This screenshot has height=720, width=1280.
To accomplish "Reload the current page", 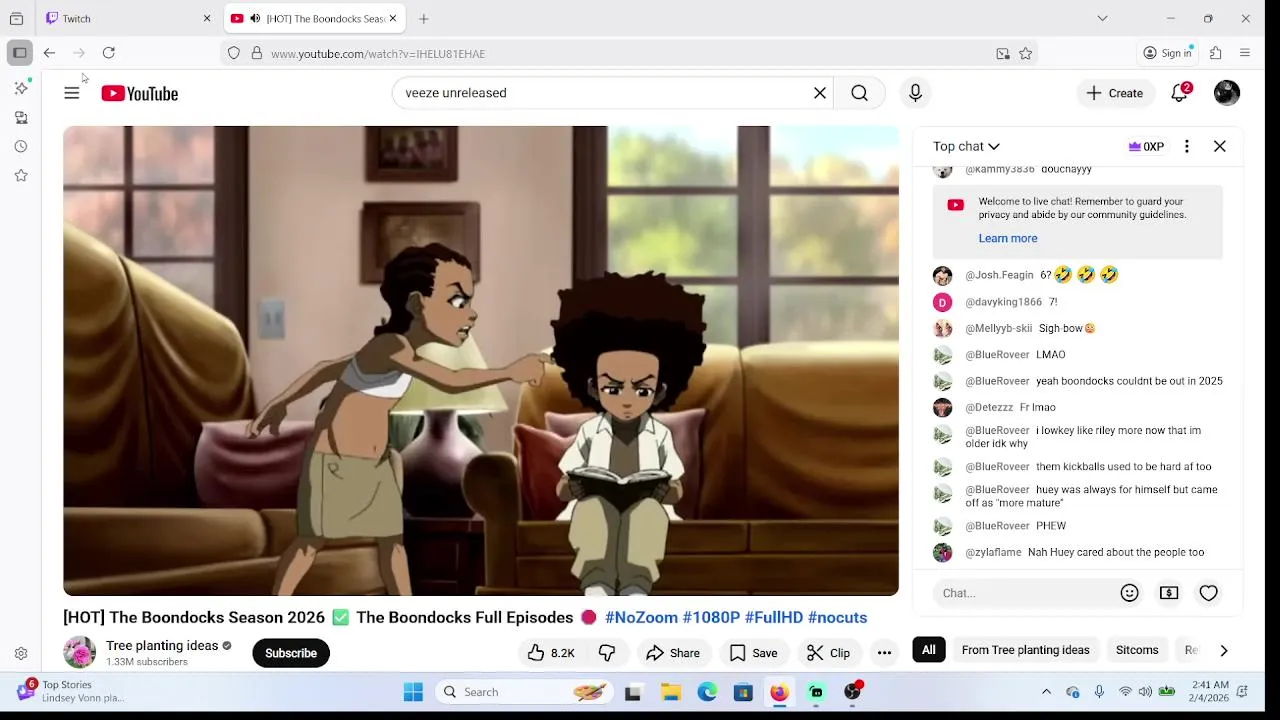I will point(109,53).
